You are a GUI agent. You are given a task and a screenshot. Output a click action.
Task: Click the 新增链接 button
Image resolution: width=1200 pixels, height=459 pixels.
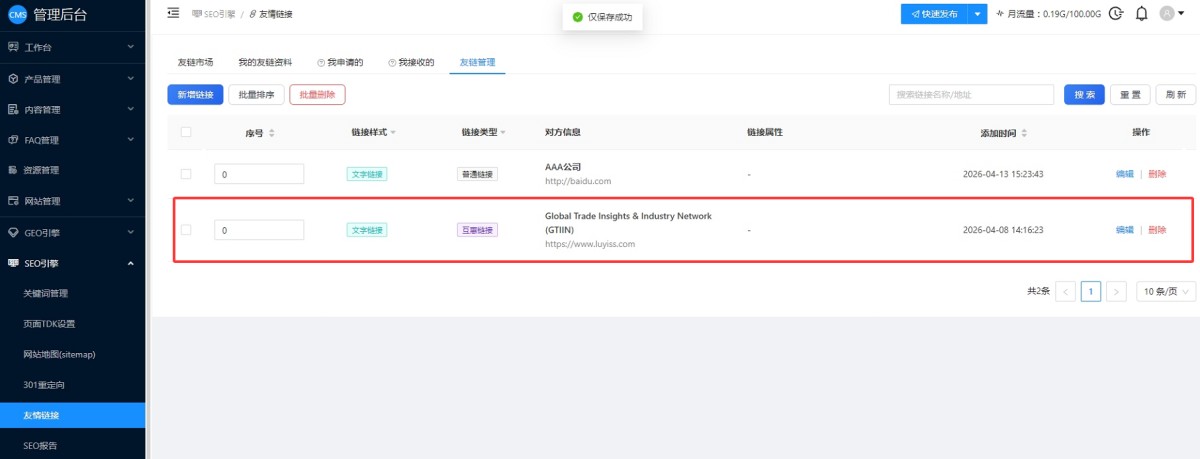(195, 95)
